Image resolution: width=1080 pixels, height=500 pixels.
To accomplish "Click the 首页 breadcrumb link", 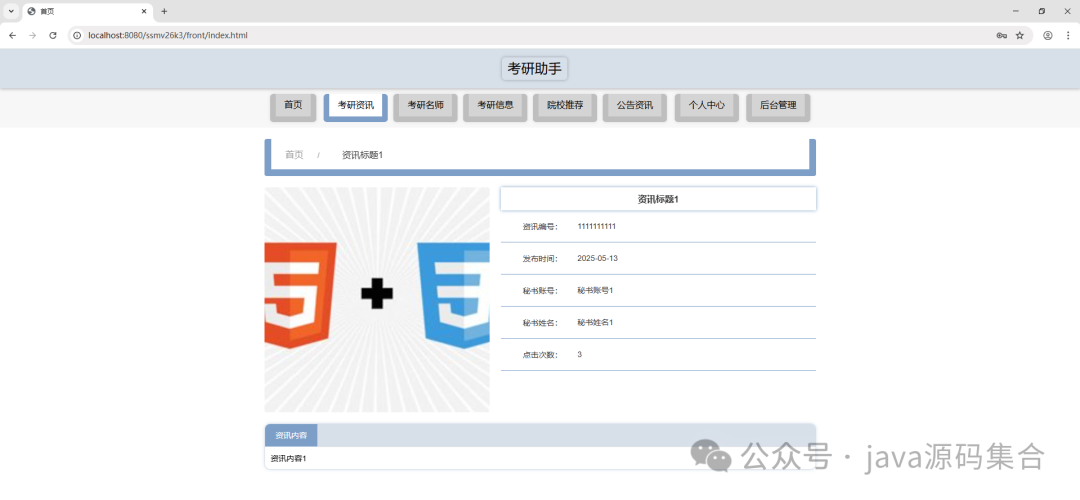I will (294, 155).
